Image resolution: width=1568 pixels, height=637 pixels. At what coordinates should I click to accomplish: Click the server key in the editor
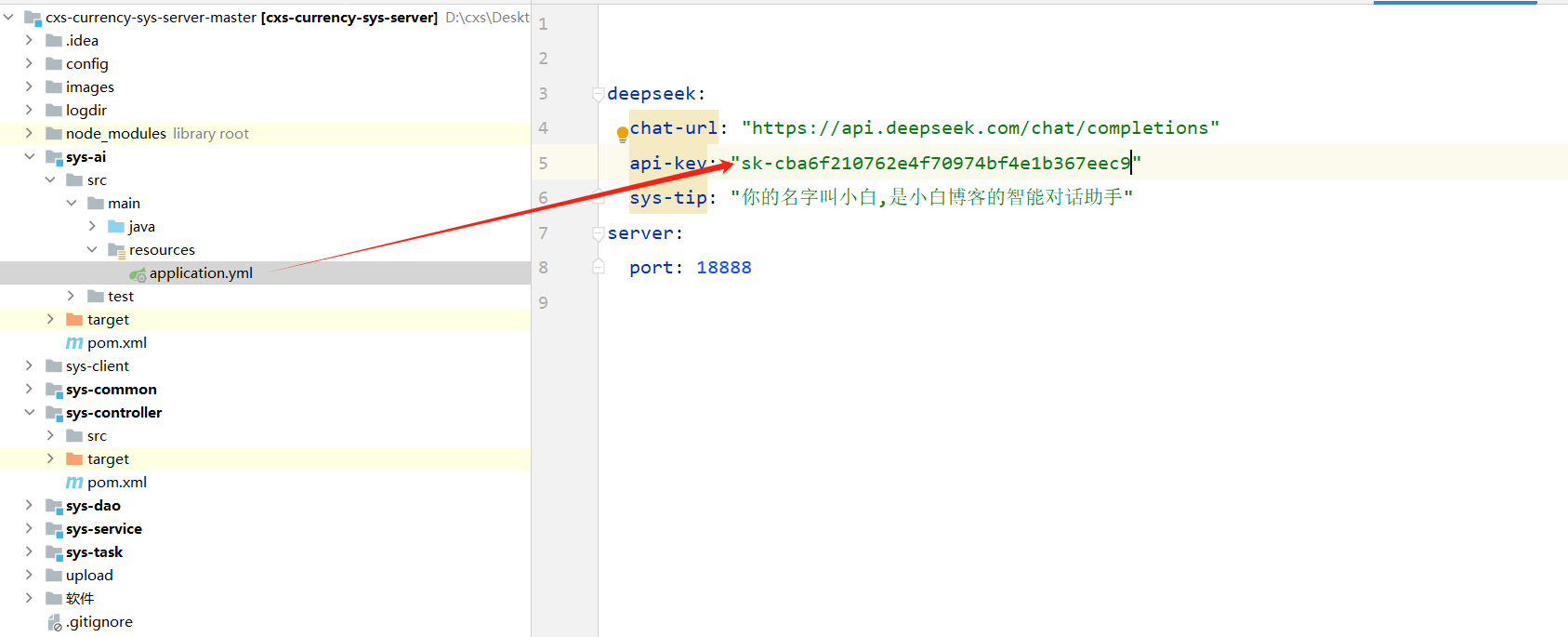tap(640, 233)
